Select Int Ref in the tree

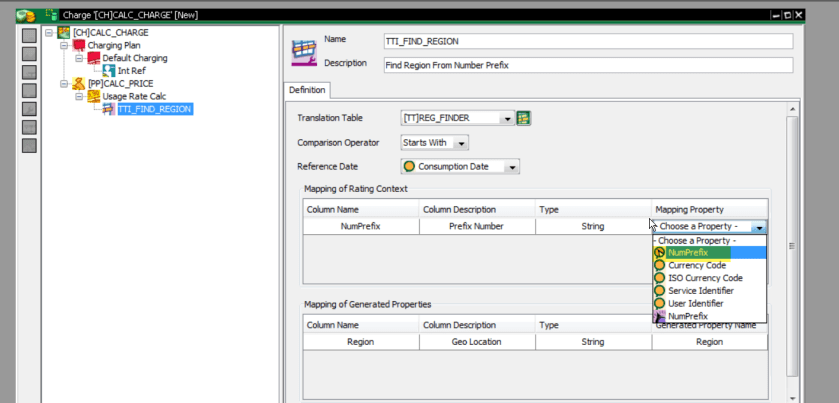click(x=132, y=71)
